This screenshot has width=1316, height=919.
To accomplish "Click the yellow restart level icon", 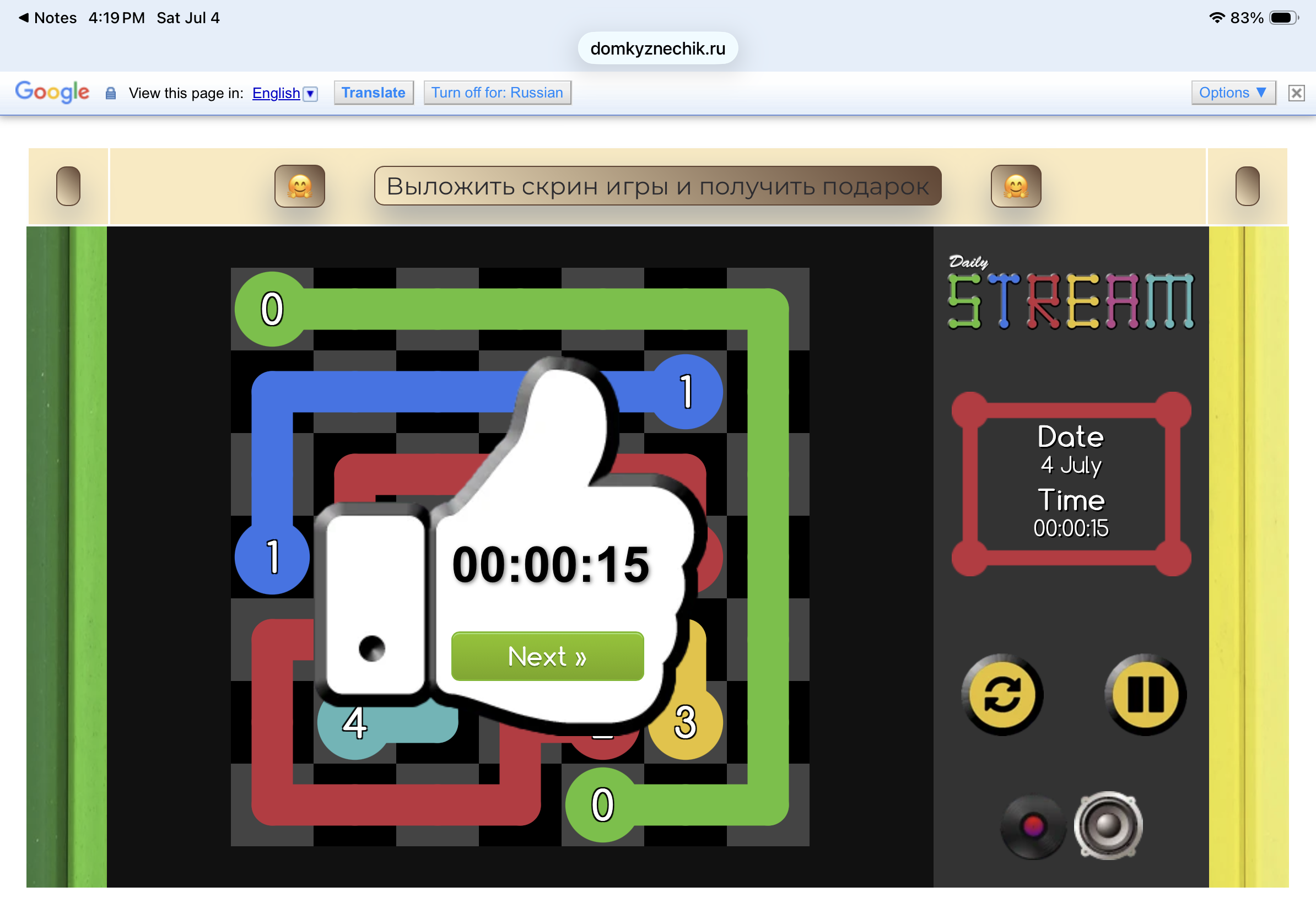I will pyautogui.click(x=1002, y=694).
